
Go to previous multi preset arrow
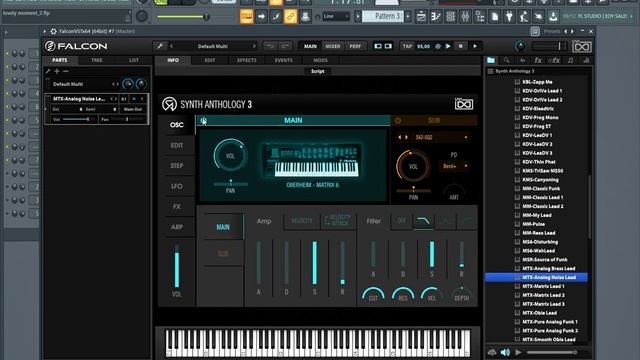click(171, 46)
